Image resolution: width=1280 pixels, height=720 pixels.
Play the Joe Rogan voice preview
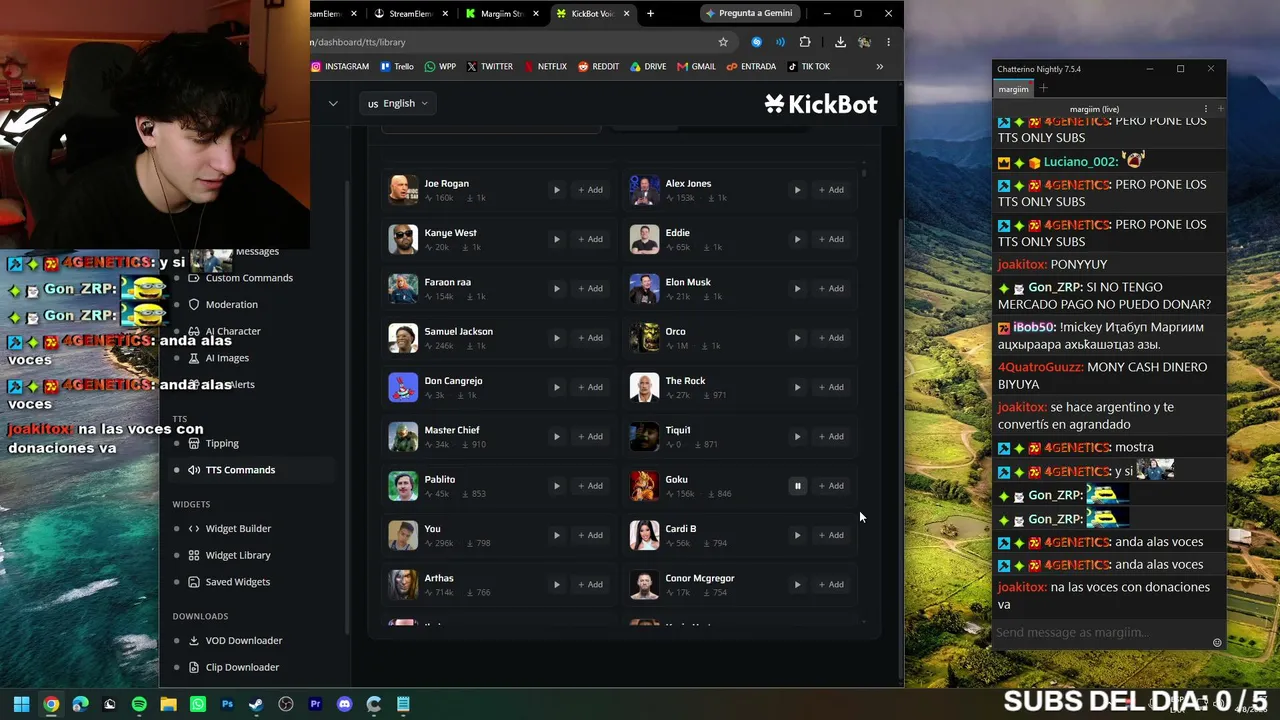[557, 190]
